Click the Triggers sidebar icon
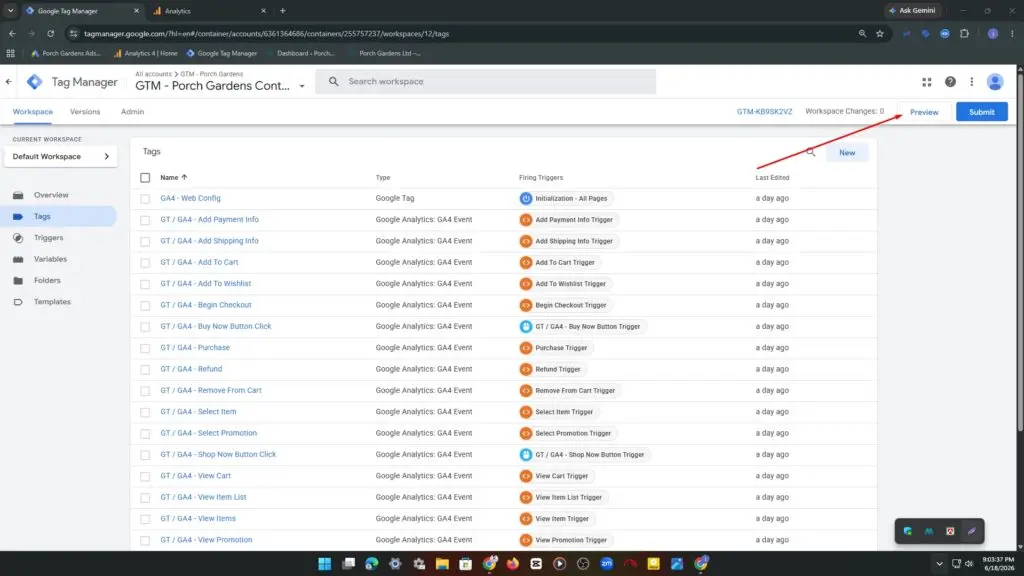Viewport: 1024px width, 576px height. pyautogui.click(x=18, y=238)
